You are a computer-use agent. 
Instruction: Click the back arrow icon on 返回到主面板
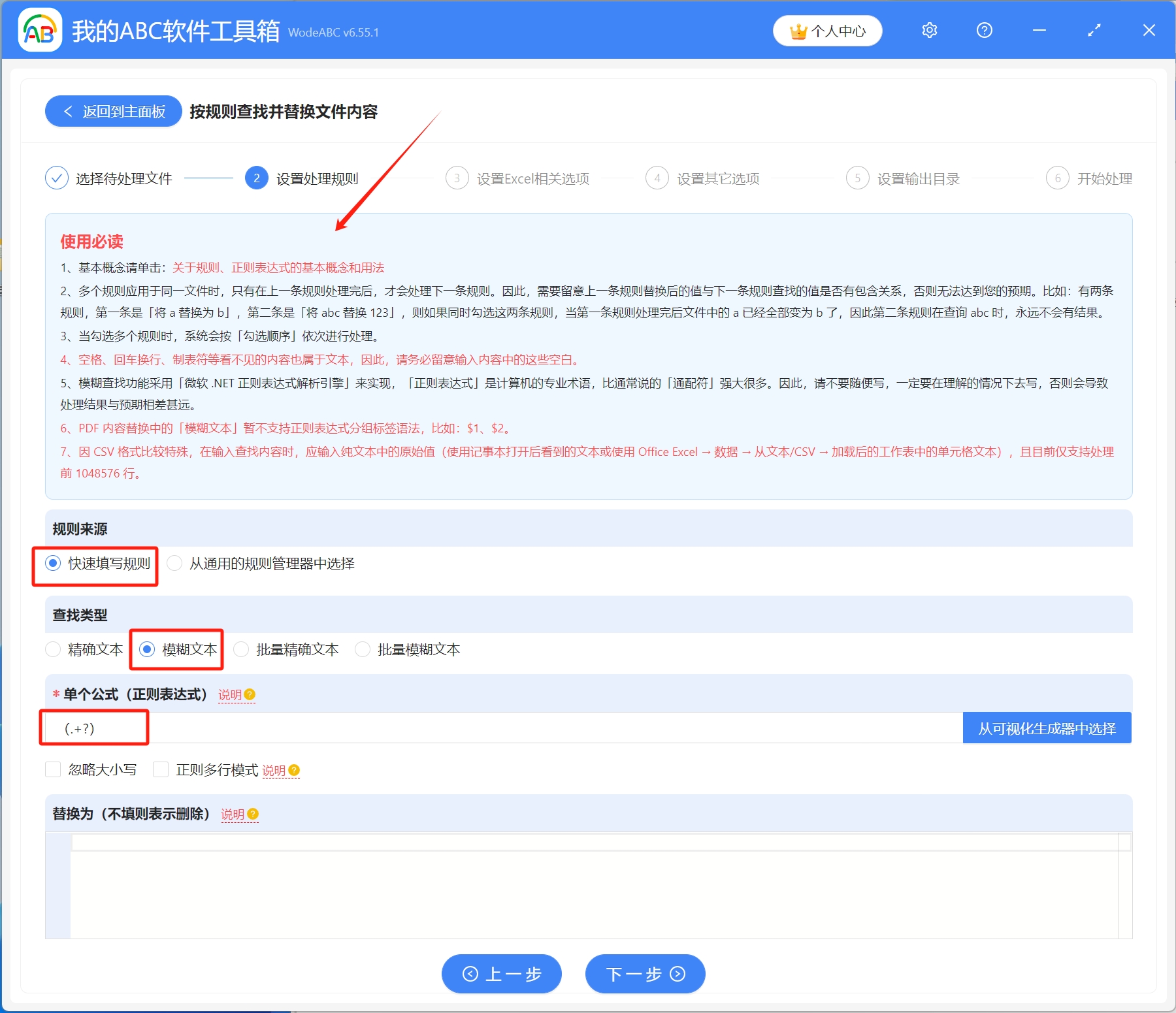69,111
